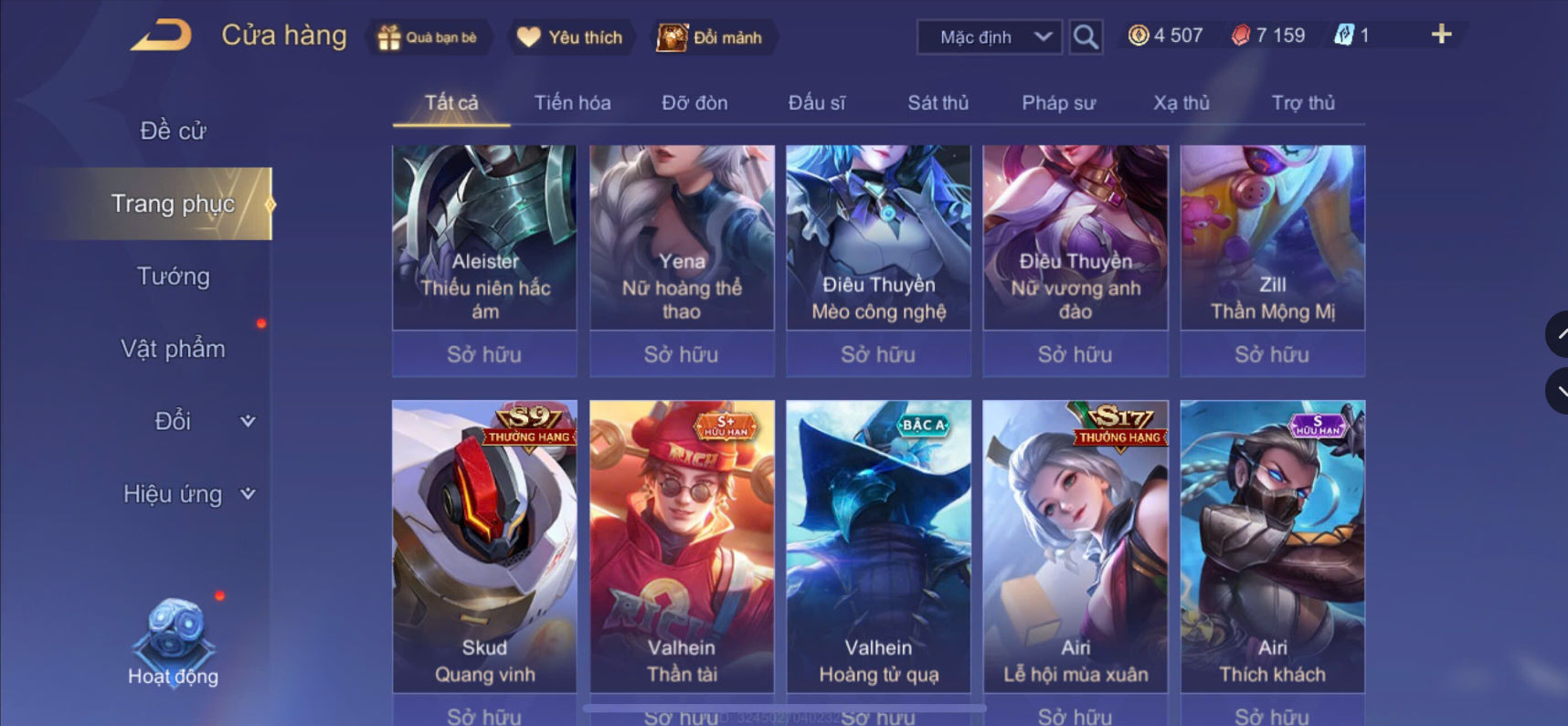This screenshot has width=1568, height=726.
Task: Open the Valhein Thần tài skin card
Action: pos(682,546)
